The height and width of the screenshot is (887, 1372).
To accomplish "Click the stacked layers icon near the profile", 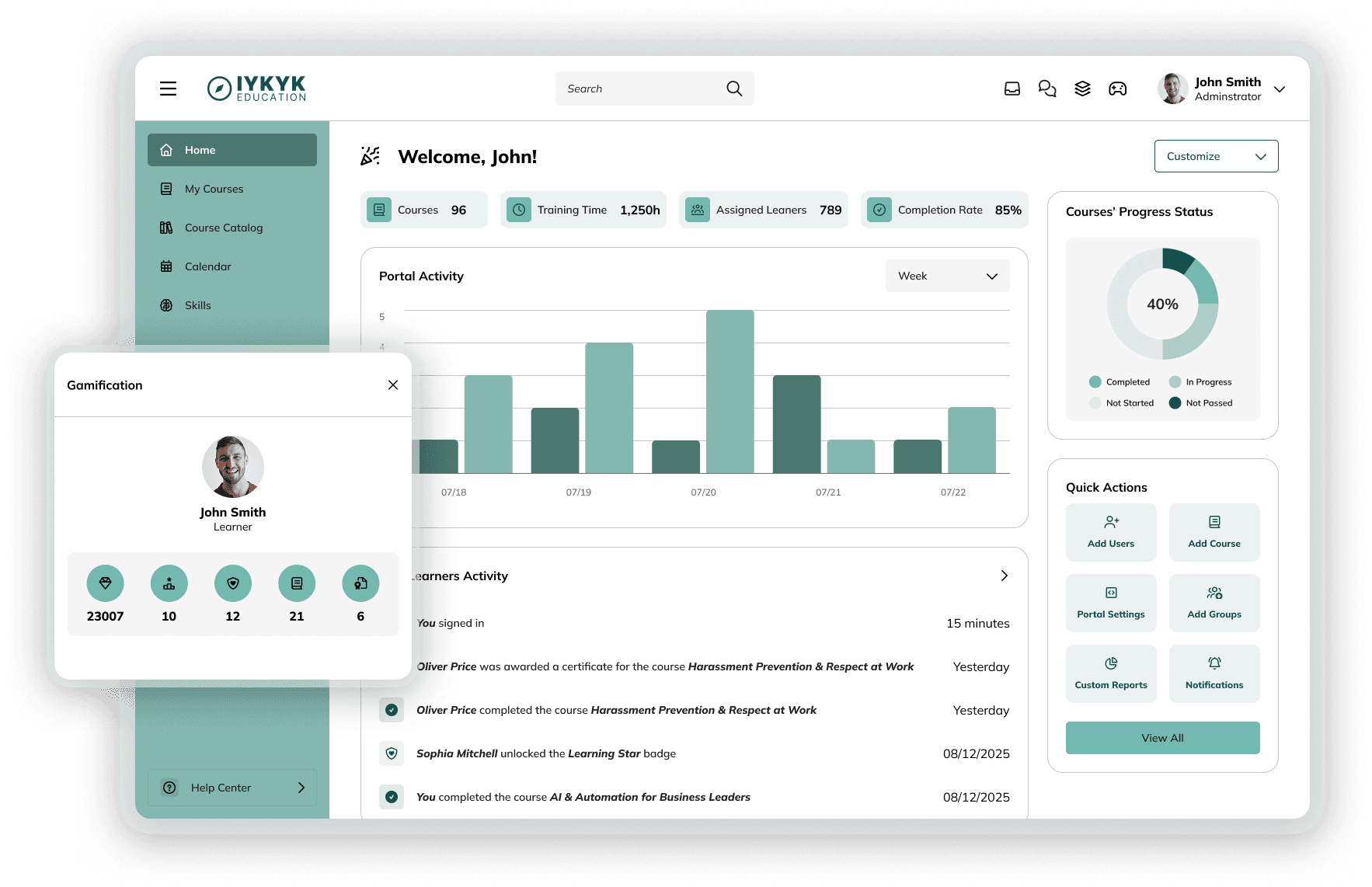I will pyautogui.click(x=1082, y=89).
